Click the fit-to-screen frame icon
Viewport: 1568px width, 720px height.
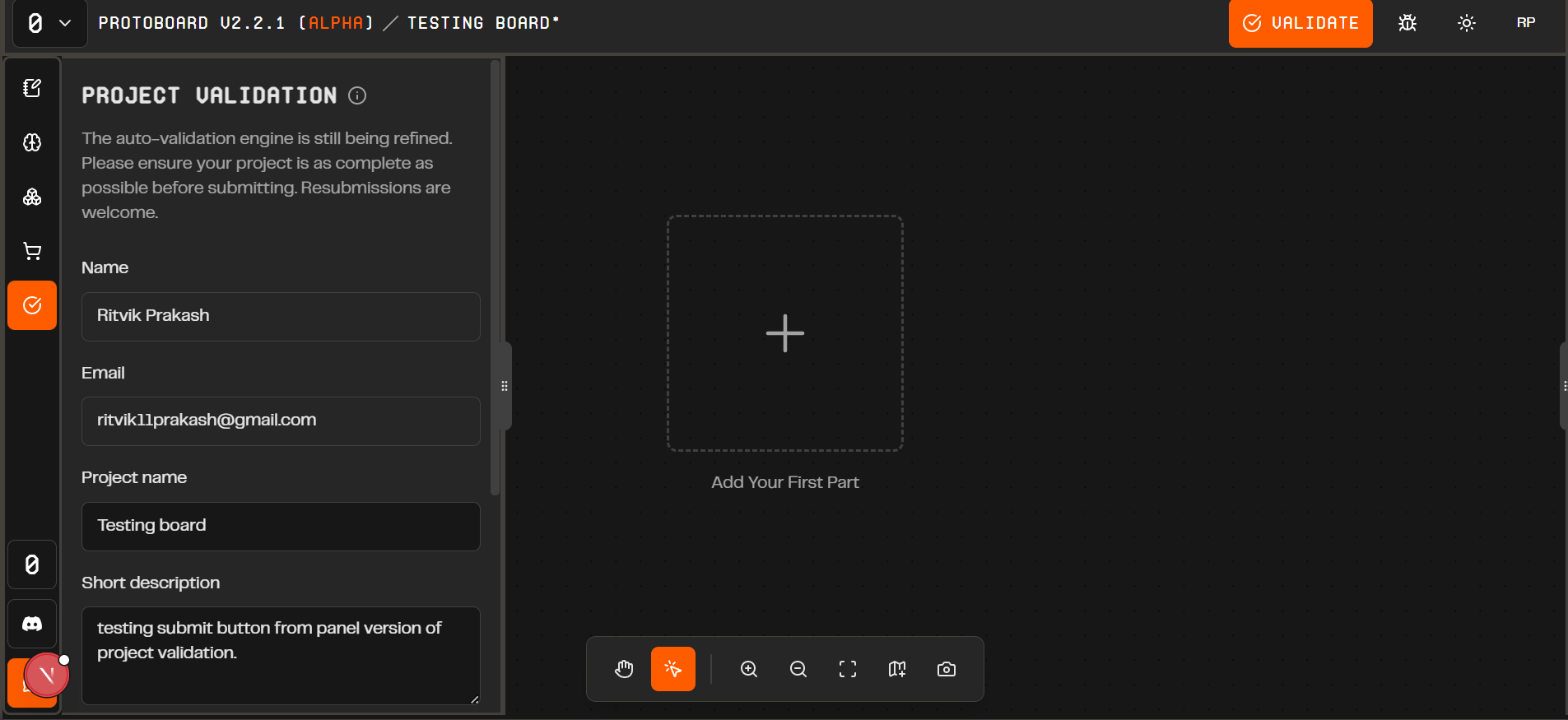coord(848,669)
